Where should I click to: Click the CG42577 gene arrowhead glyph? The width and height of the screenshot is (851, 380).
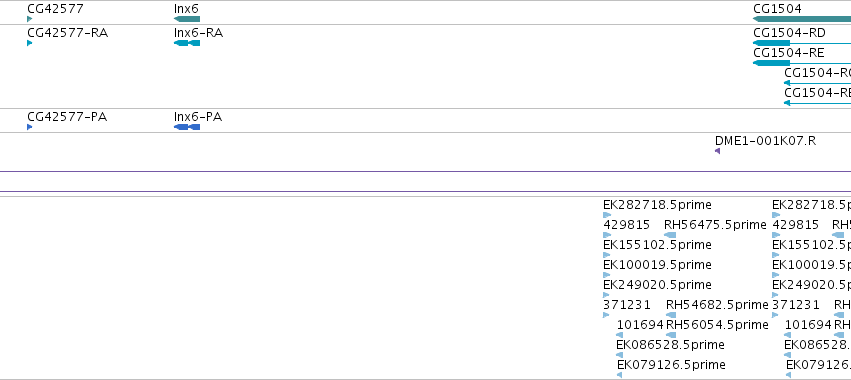[30, 19]
